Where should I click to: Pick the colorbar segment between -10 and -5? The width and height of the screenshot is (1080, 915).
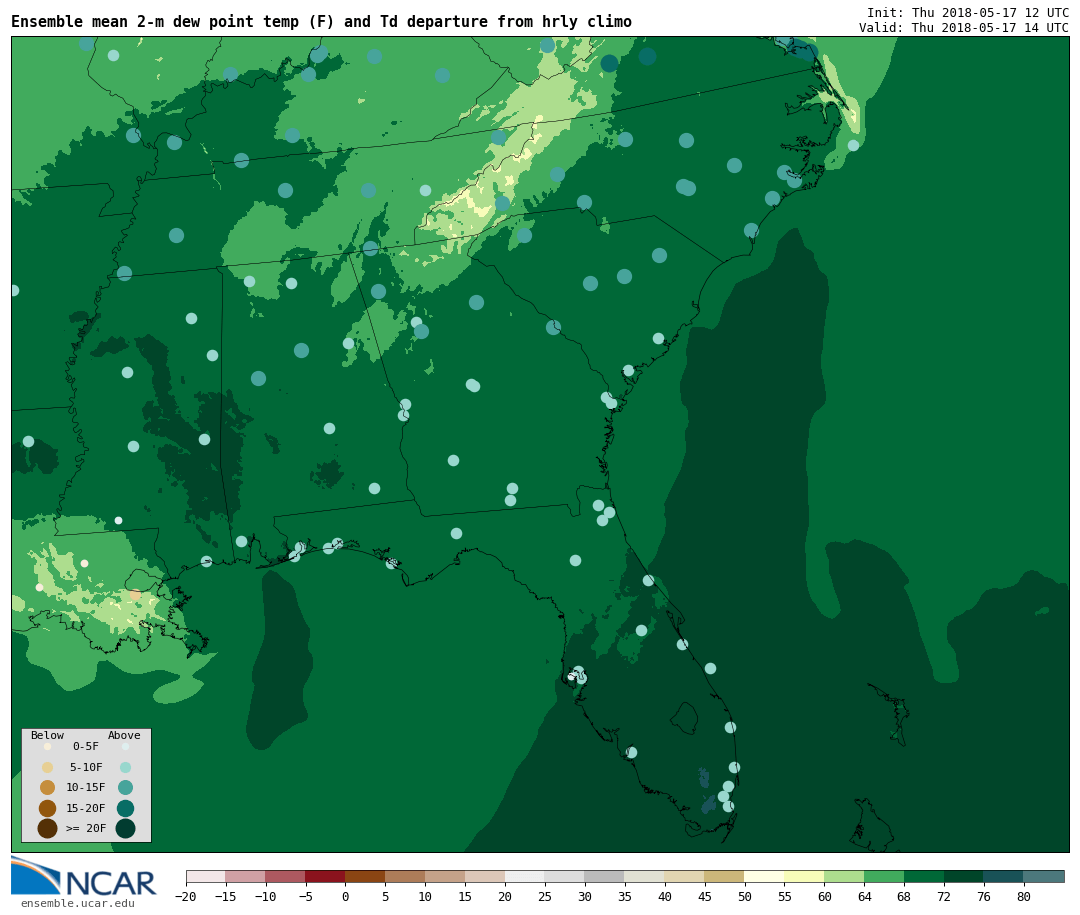click(x=286, y=876)
